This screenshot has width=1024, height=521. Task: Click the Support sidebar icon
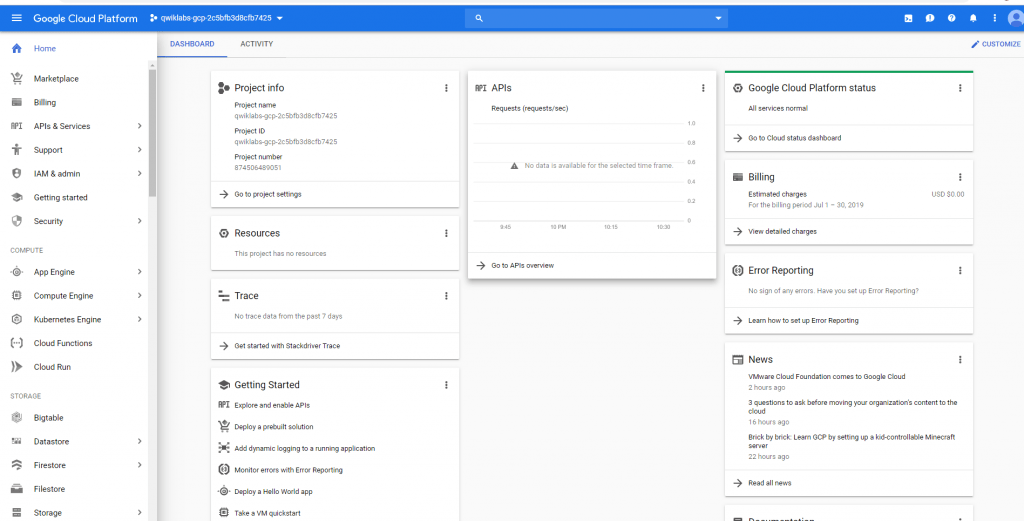pos(17,150)
